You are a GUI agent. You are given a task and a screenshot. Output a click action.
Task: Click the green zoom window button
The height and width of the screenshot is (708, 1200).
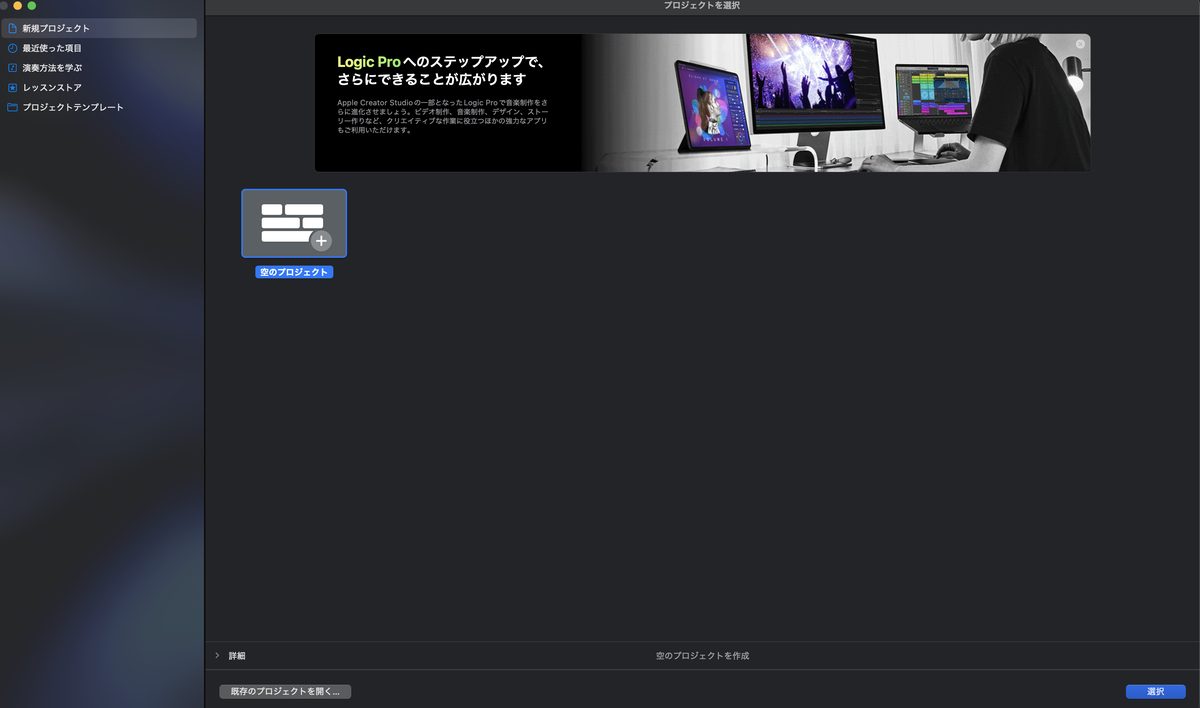coord(32,6)
